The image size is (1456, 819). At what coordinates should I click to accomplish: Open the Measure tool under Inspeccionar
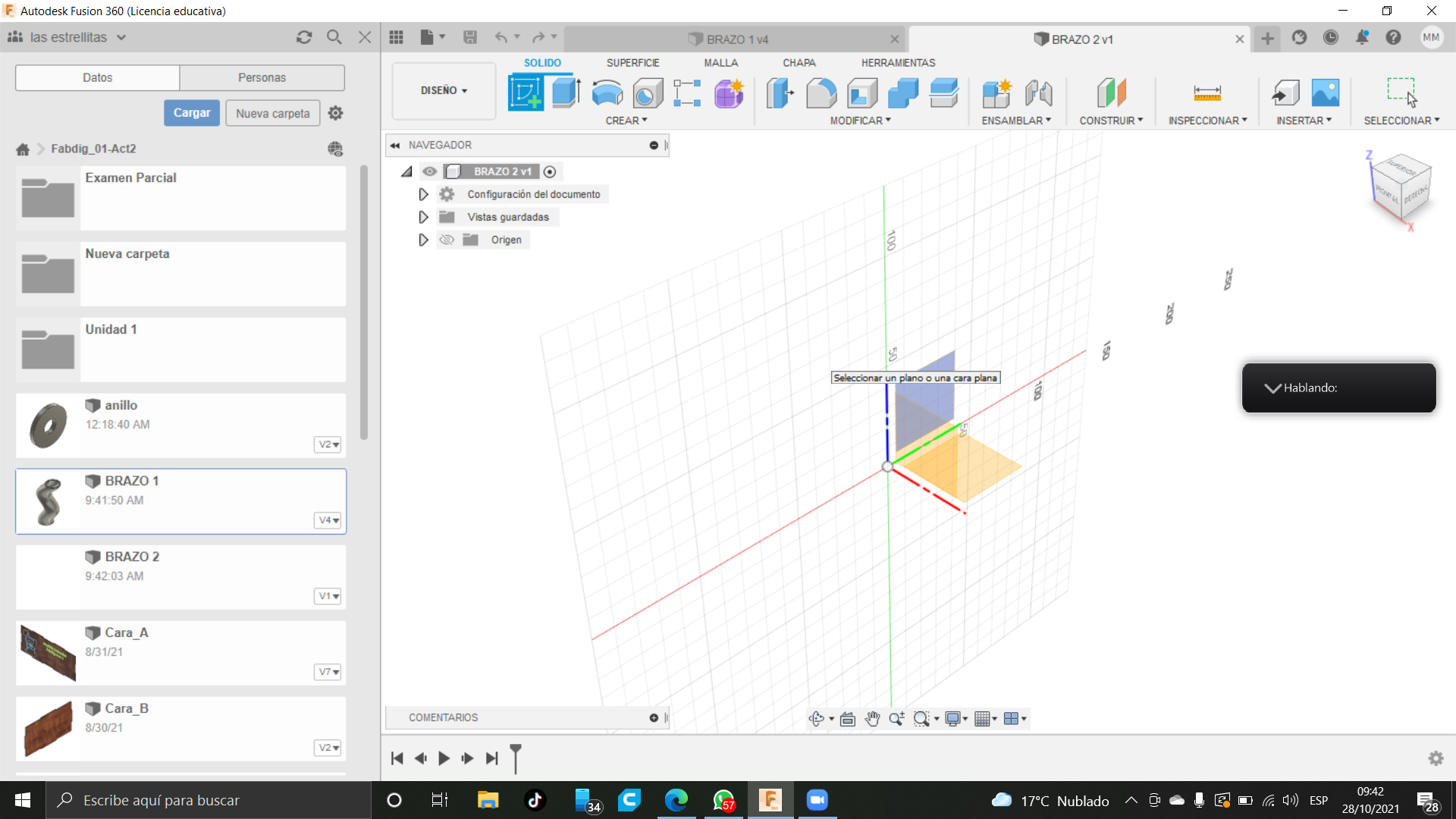tap(1207, 93)
